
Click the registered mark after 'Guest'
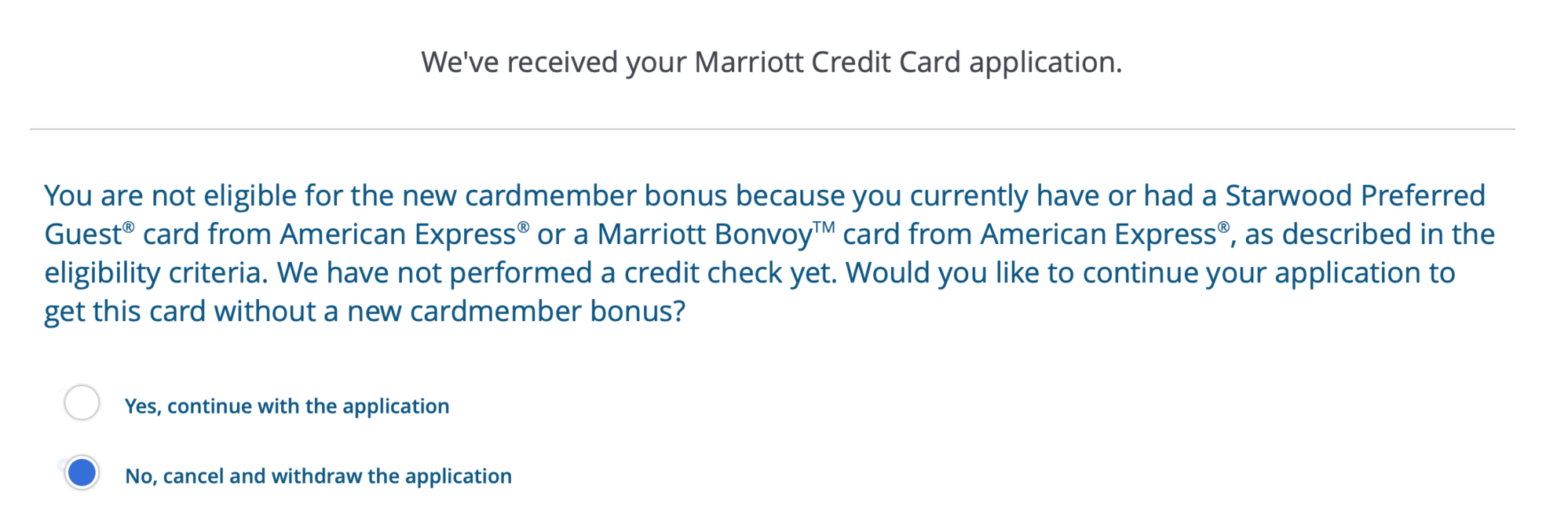pos(129,227)
